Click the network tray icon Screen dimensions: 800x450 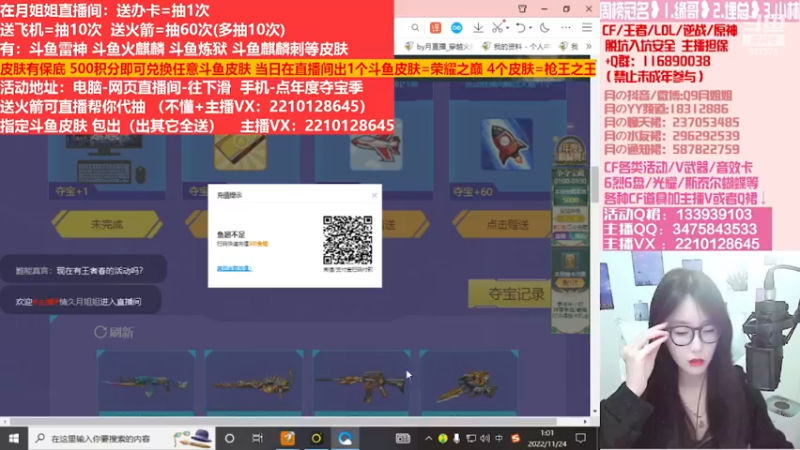coord(471,438)
